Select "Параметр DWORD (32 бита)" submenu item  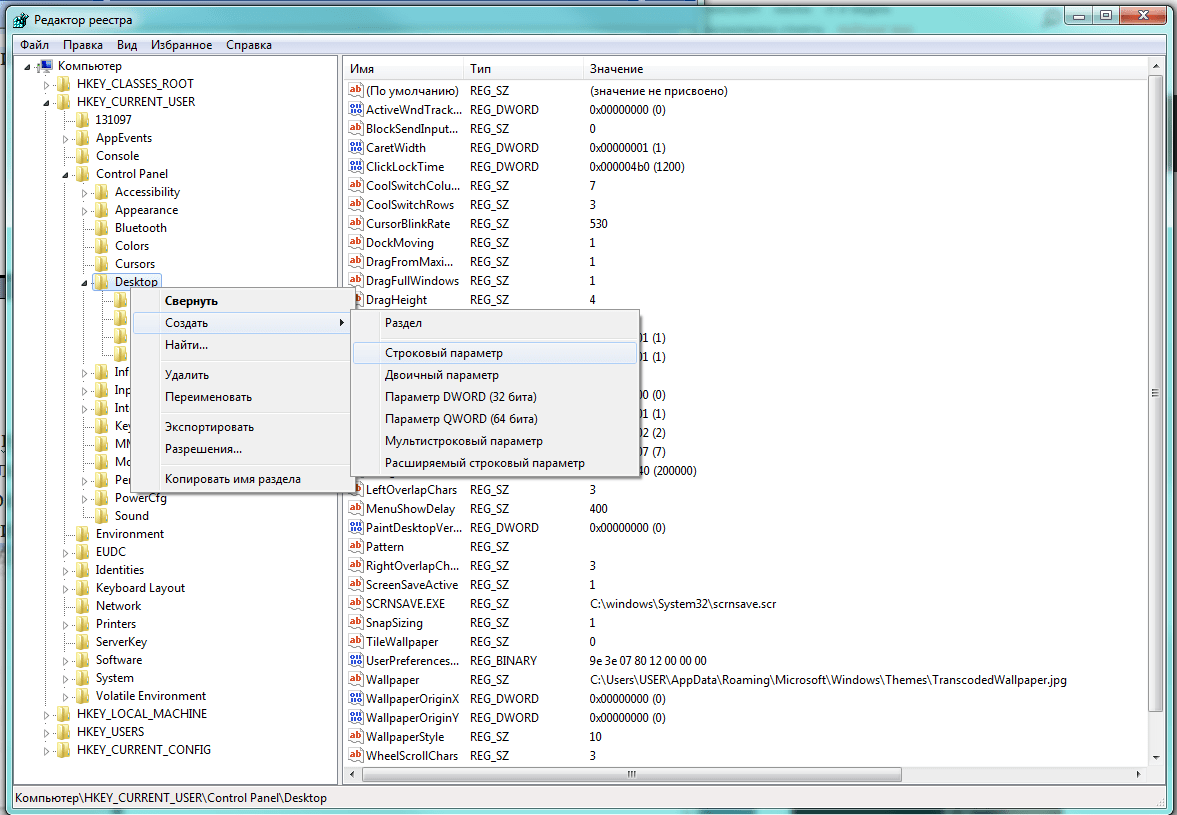(x=461, y=397)
